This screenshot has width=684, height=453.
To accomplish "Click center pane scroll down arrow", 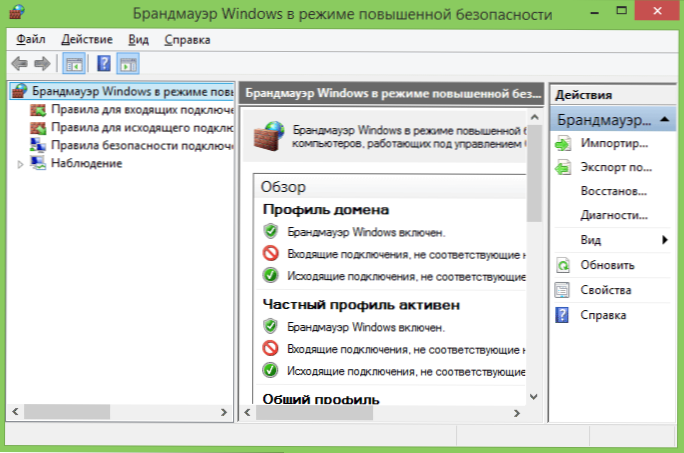I will click(x=534, y=397).
